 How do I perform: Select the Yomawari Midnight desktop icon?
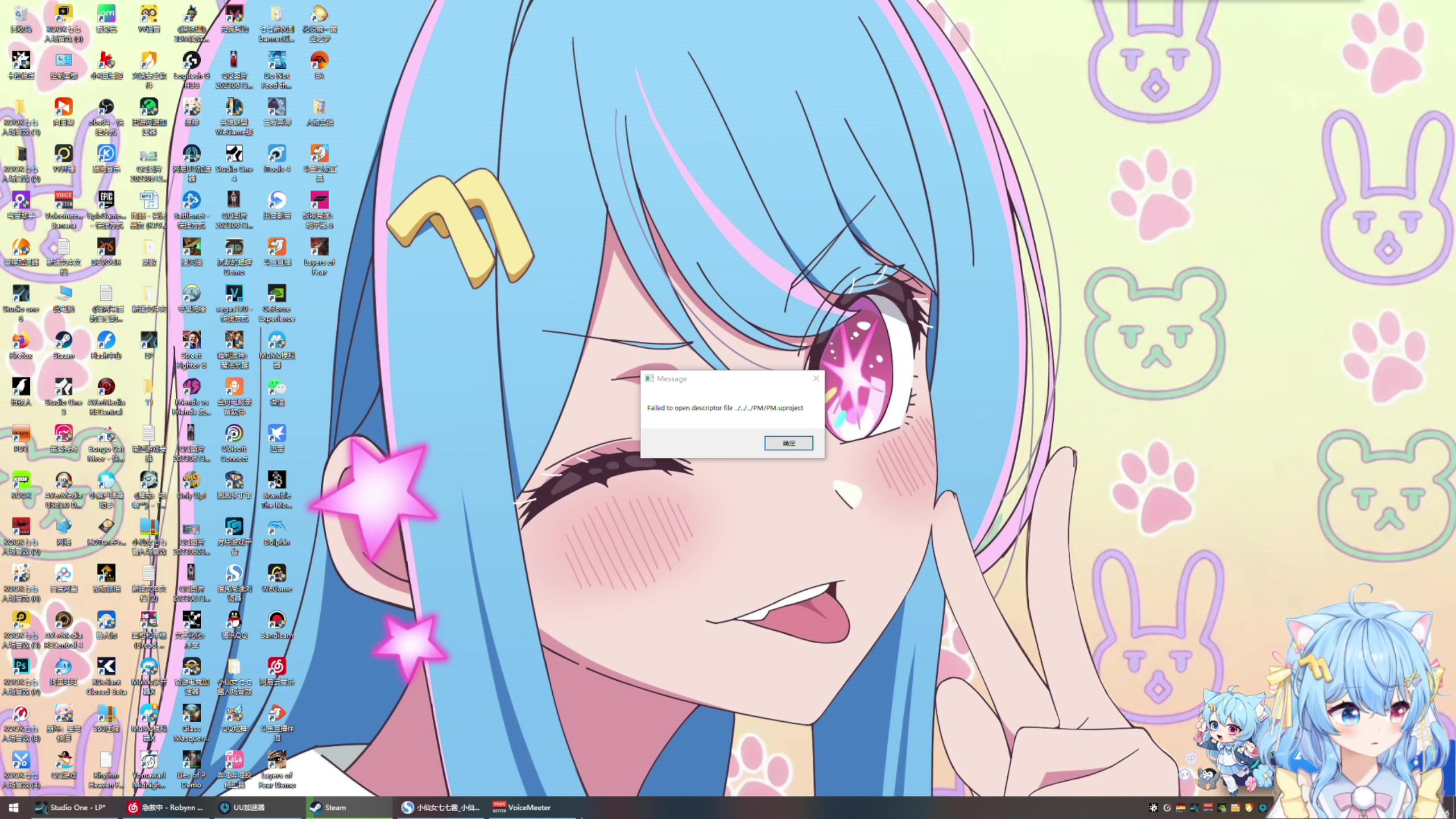(149, 770)
